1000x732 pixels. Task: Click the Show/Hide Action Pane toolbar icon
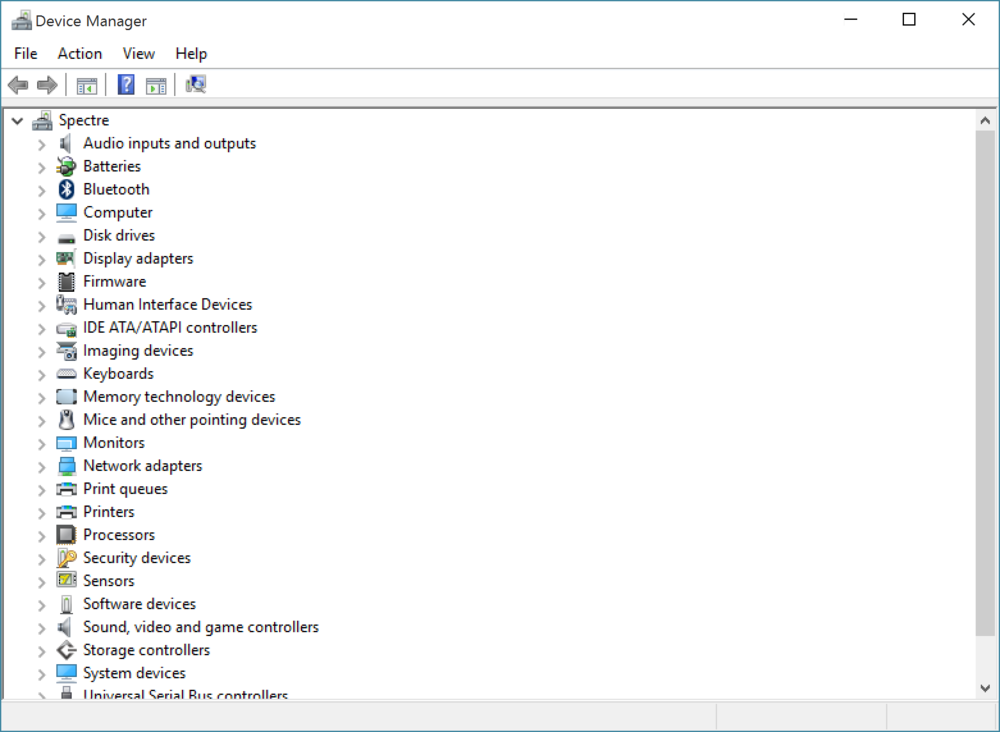(156, 85)
